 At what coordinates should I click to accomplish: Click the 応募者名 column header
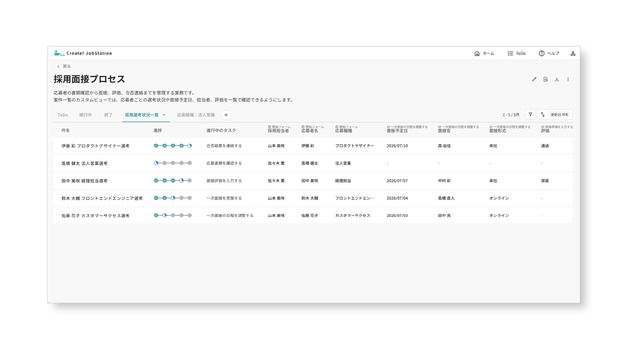(x=309, y=131)
